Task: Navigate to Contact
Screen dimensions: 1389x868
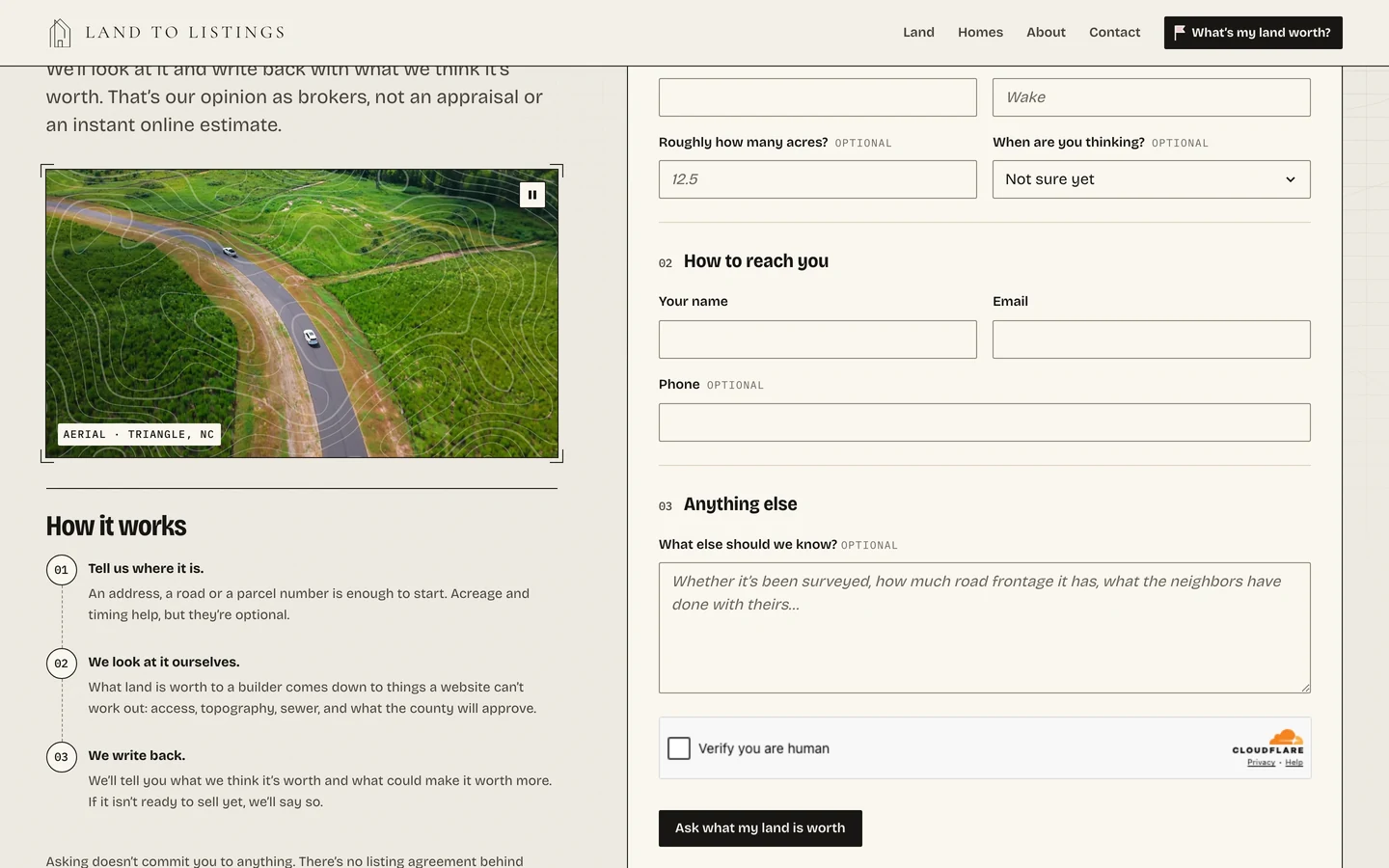Action: pos(1114,33)
